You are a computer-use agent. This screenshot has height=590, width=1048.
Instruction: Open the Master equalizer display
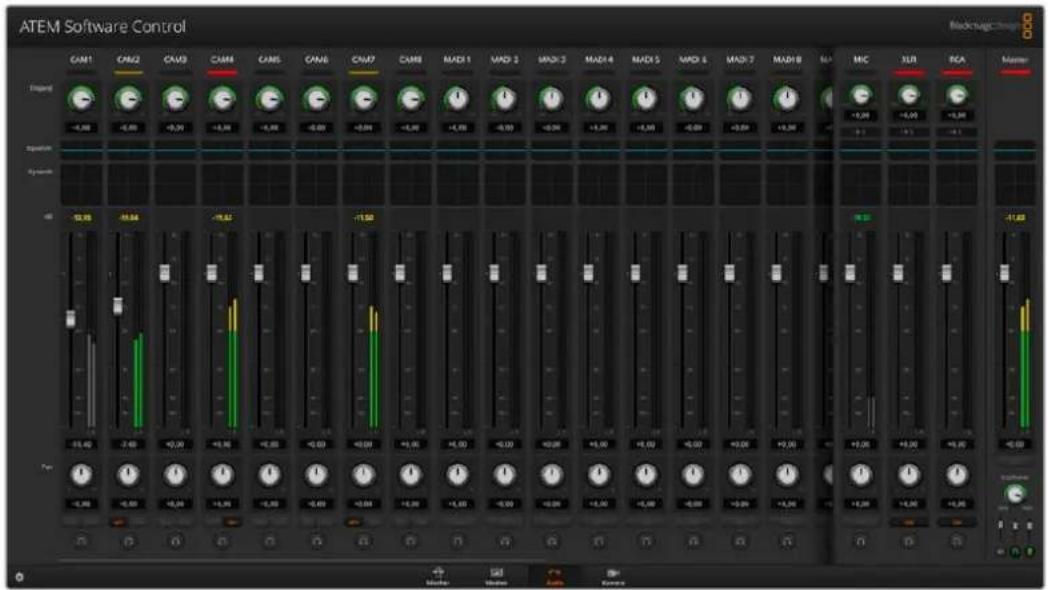coord(1015,151)
